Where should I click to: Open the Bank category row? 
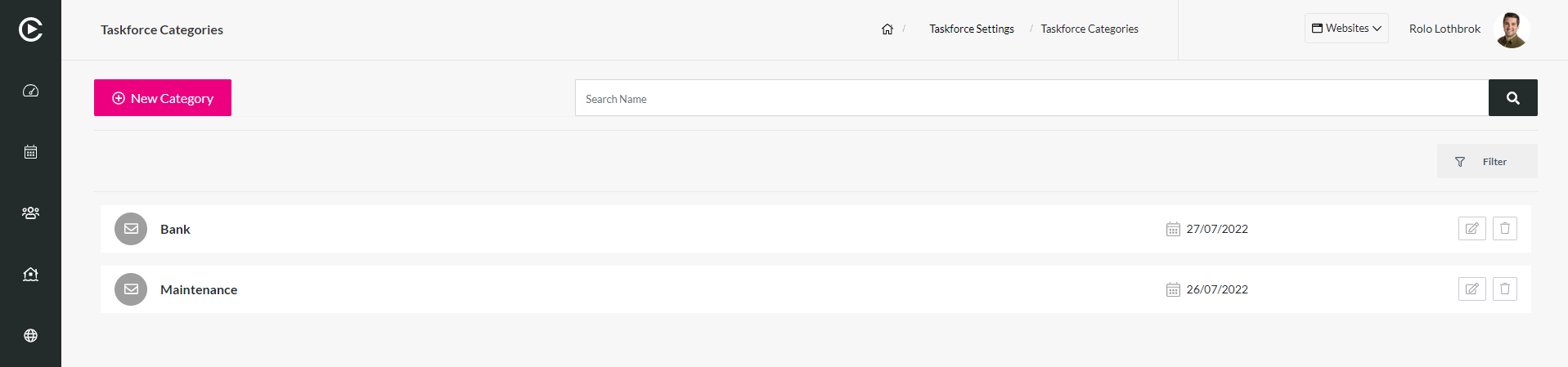[815, 229]
